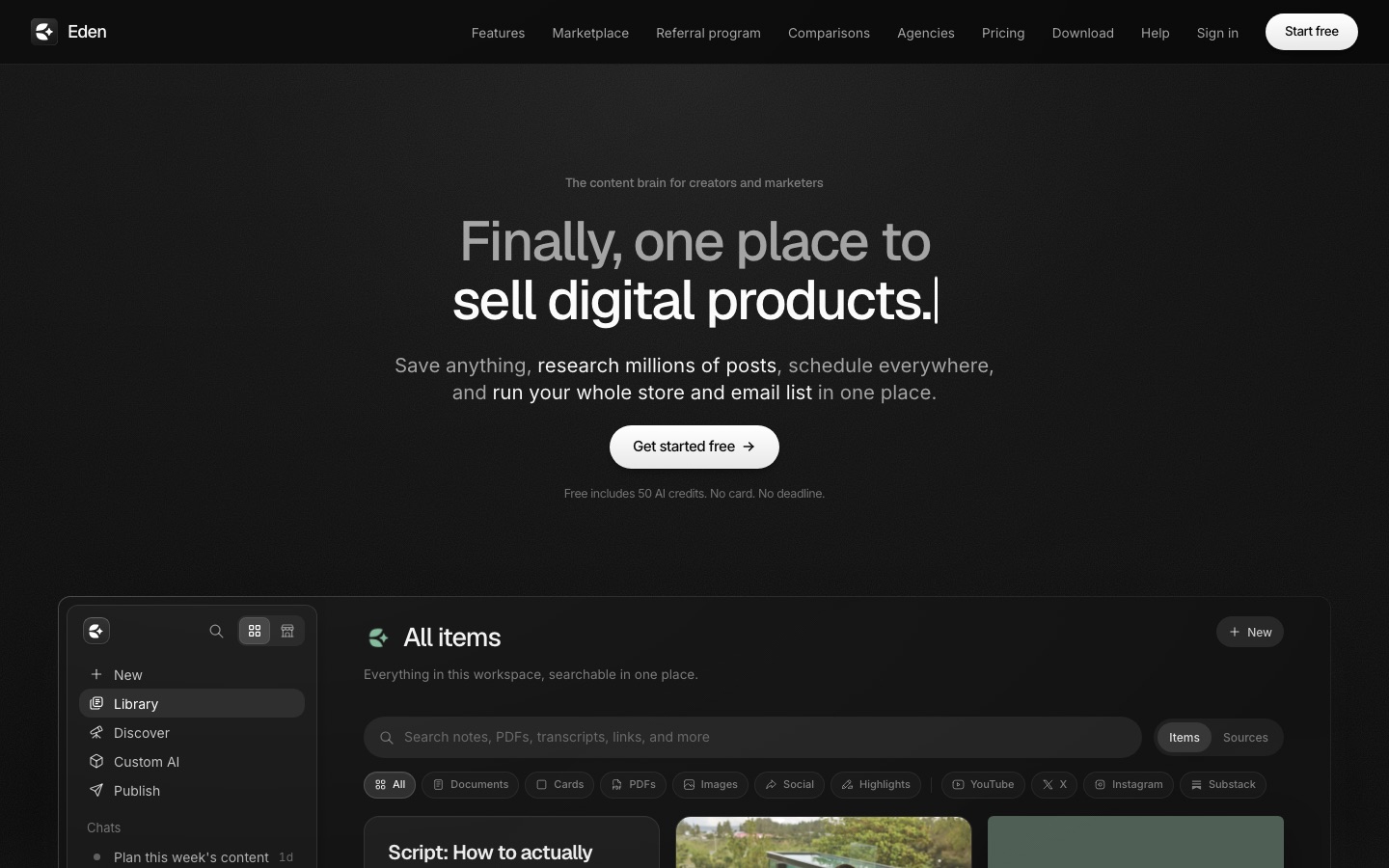Open the Agencies page
Screen dimensions: 1389x868
tap(926, 33)
